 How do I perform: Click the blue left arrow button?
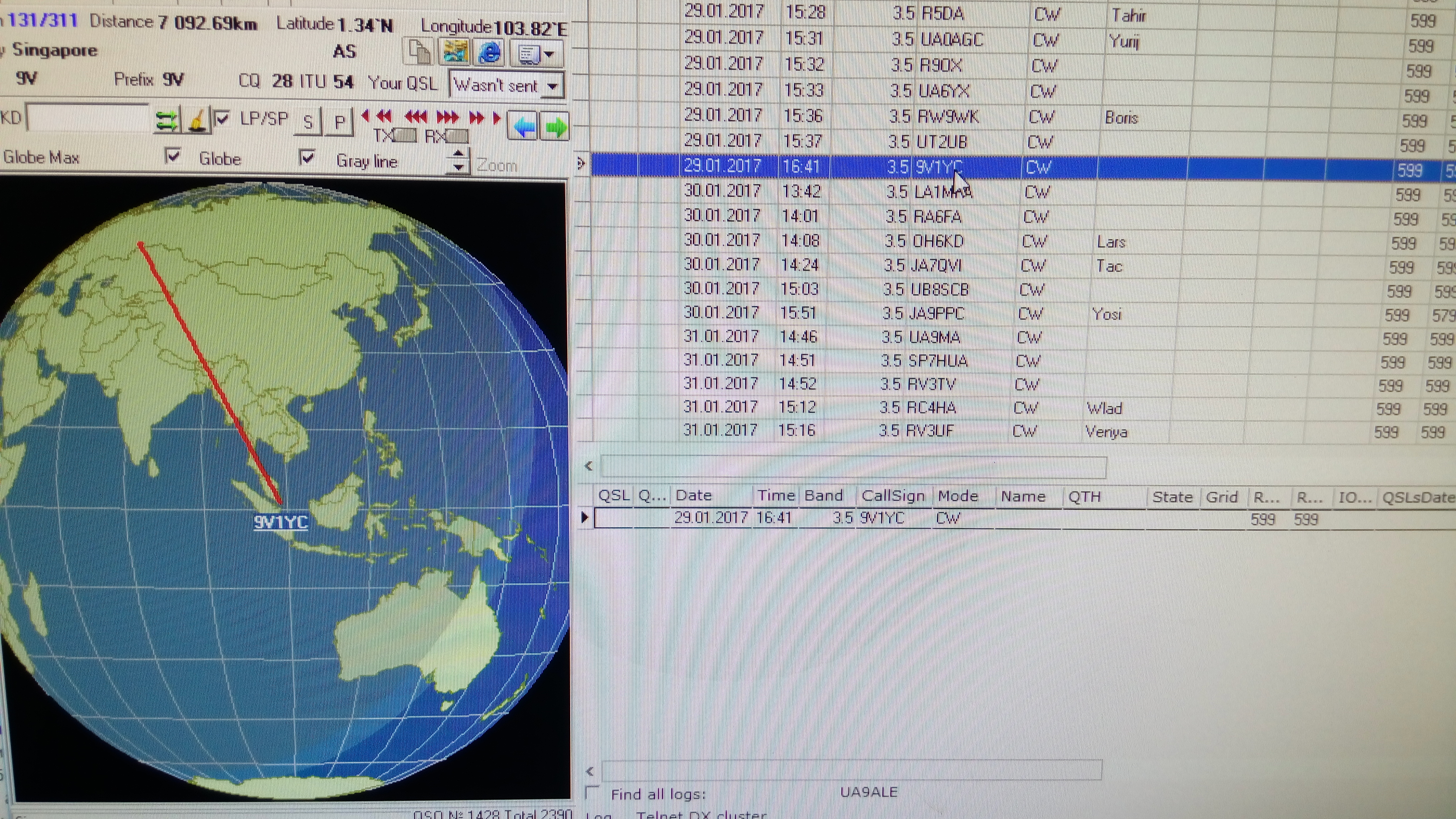[x=523, y=127]
